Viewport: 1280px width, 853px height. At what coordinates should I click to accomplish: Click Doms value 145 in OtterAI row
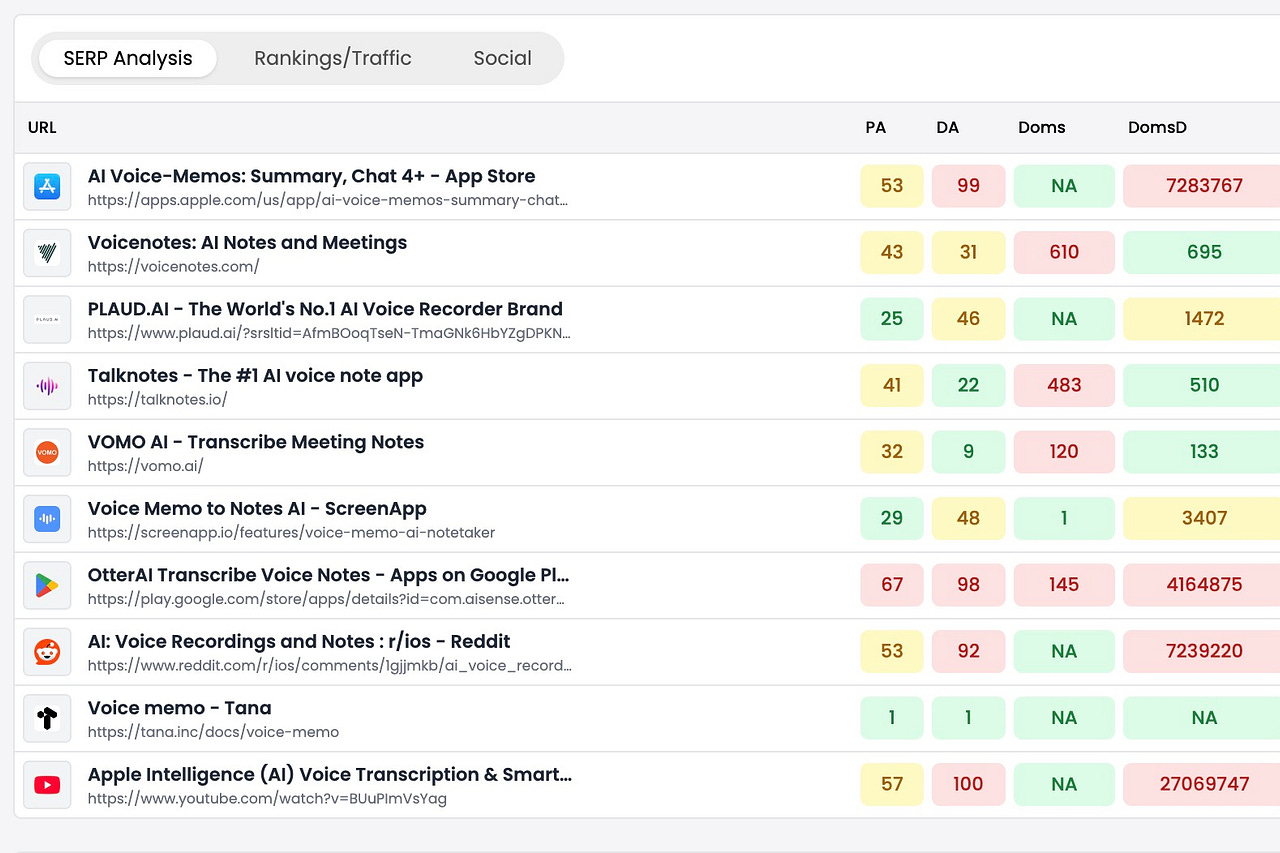pyautogui.click(x=1064, y=585)
